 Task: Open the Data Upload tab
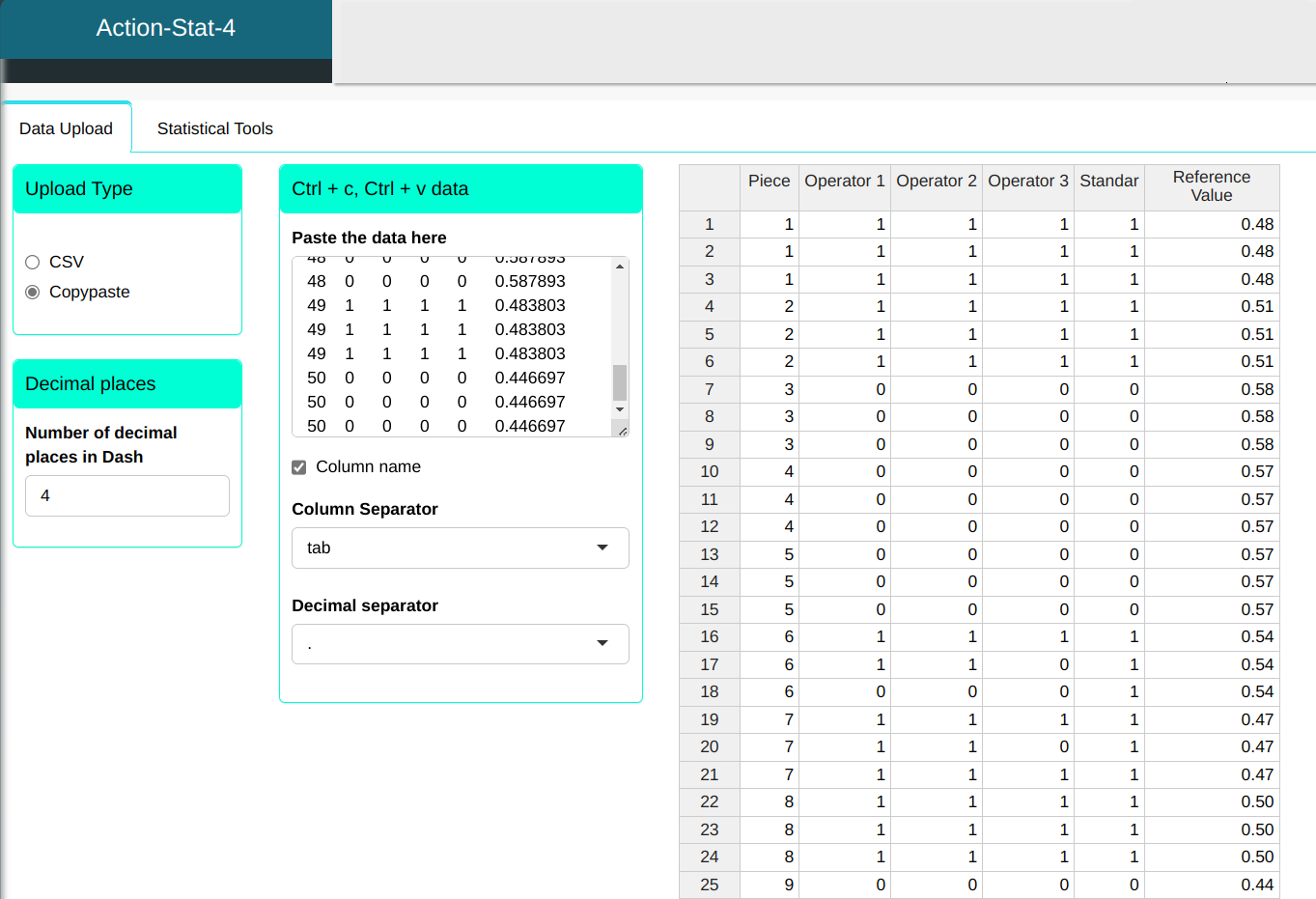[66, 128]
